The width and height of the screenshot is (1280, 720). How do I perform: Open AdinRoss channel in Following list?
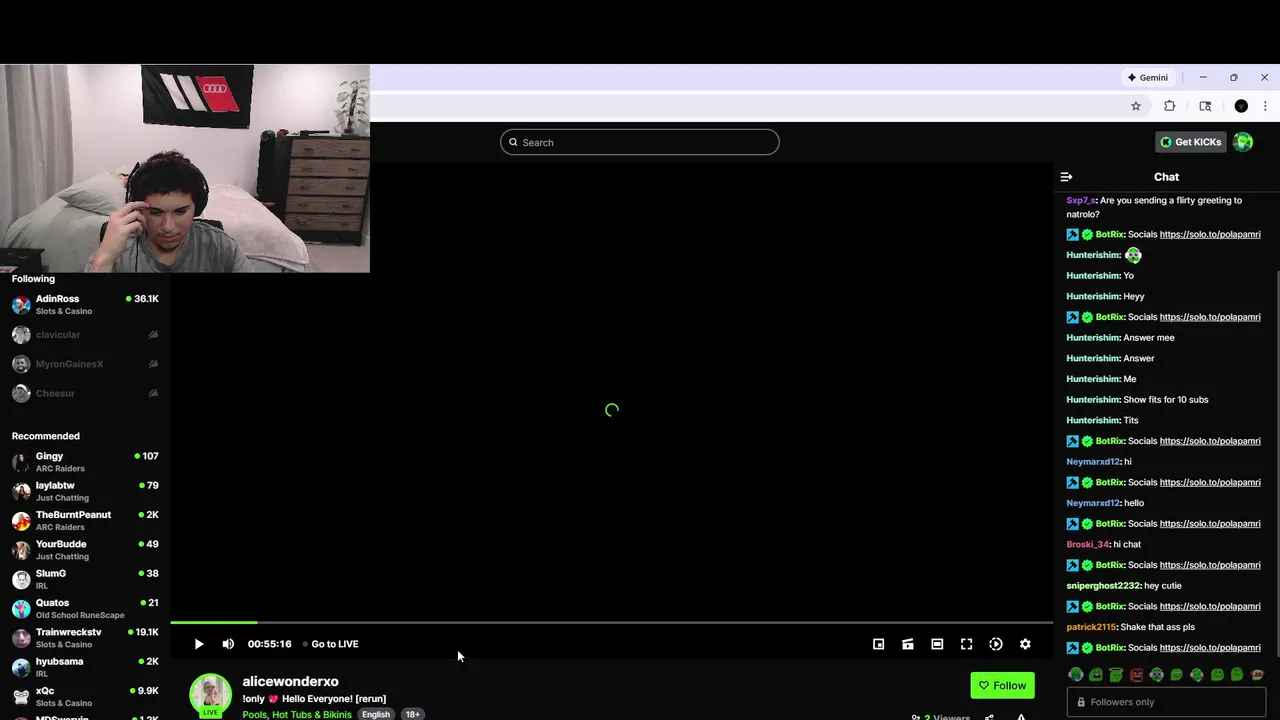[85, 305]
